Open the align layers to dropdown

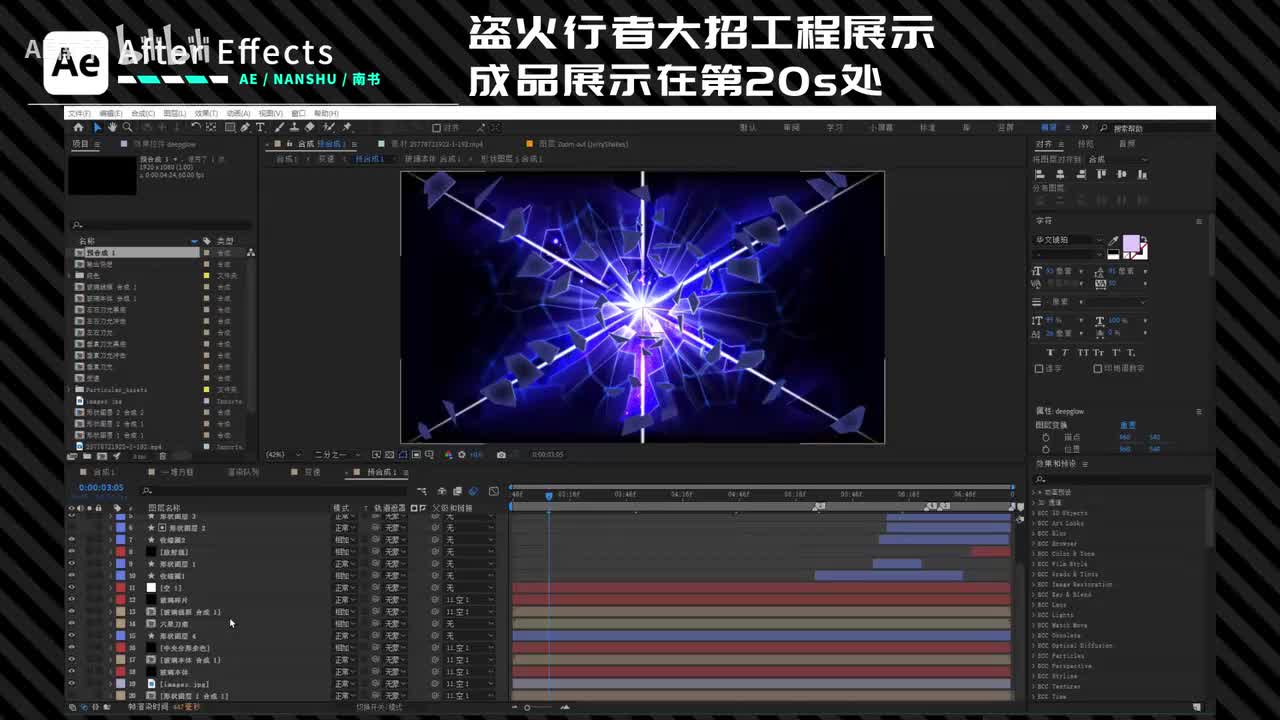(x=1118, y=159)
